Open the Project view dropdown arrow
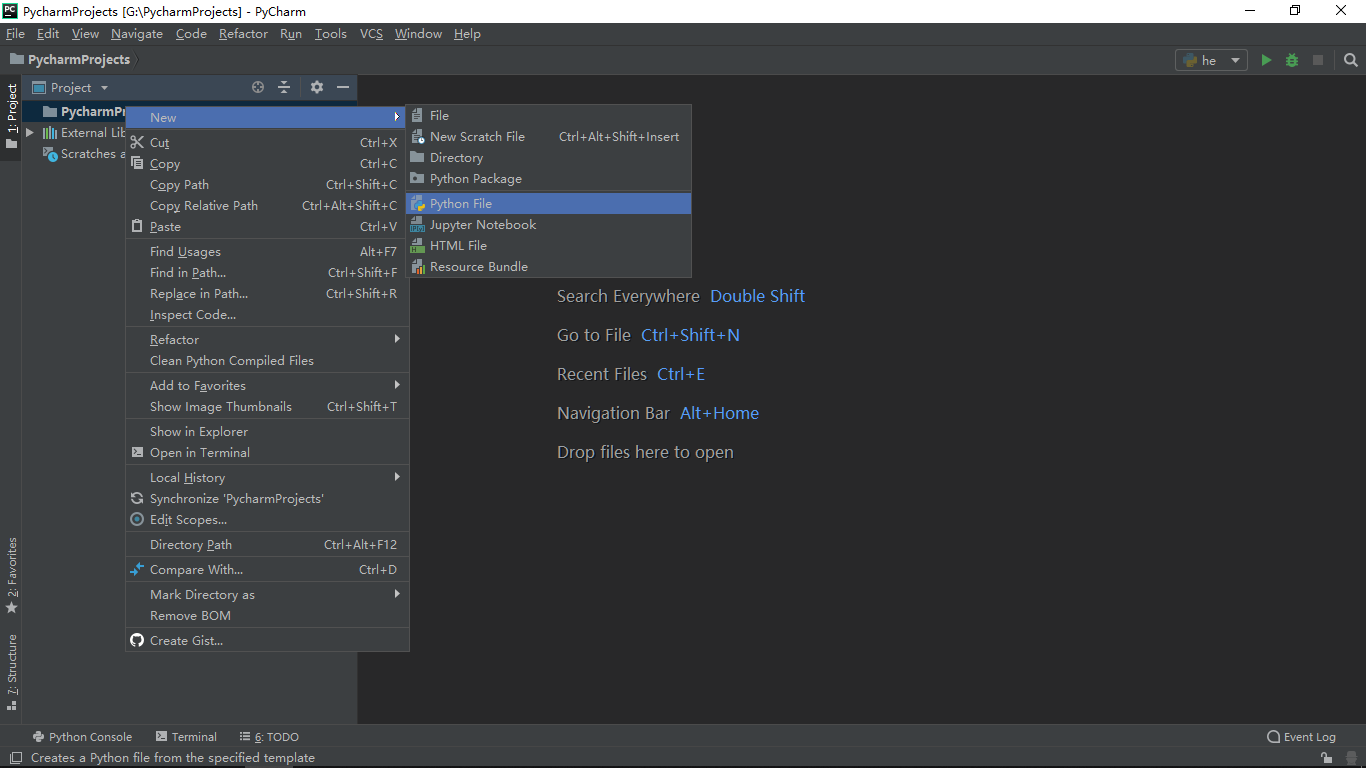 104,88
